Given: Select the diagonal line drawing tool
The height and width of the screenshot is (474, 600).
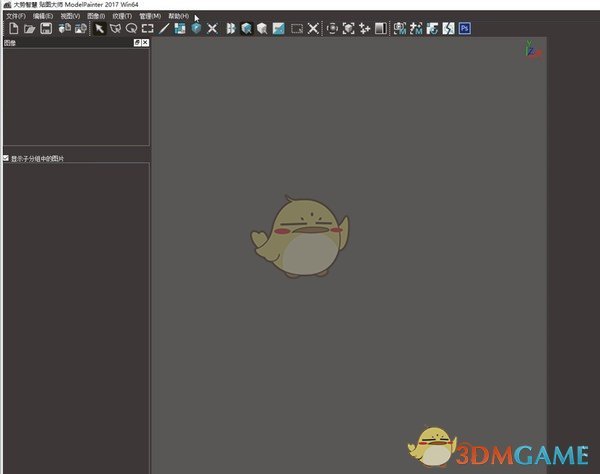Looking at the screenshot, I should coord(164,29).
